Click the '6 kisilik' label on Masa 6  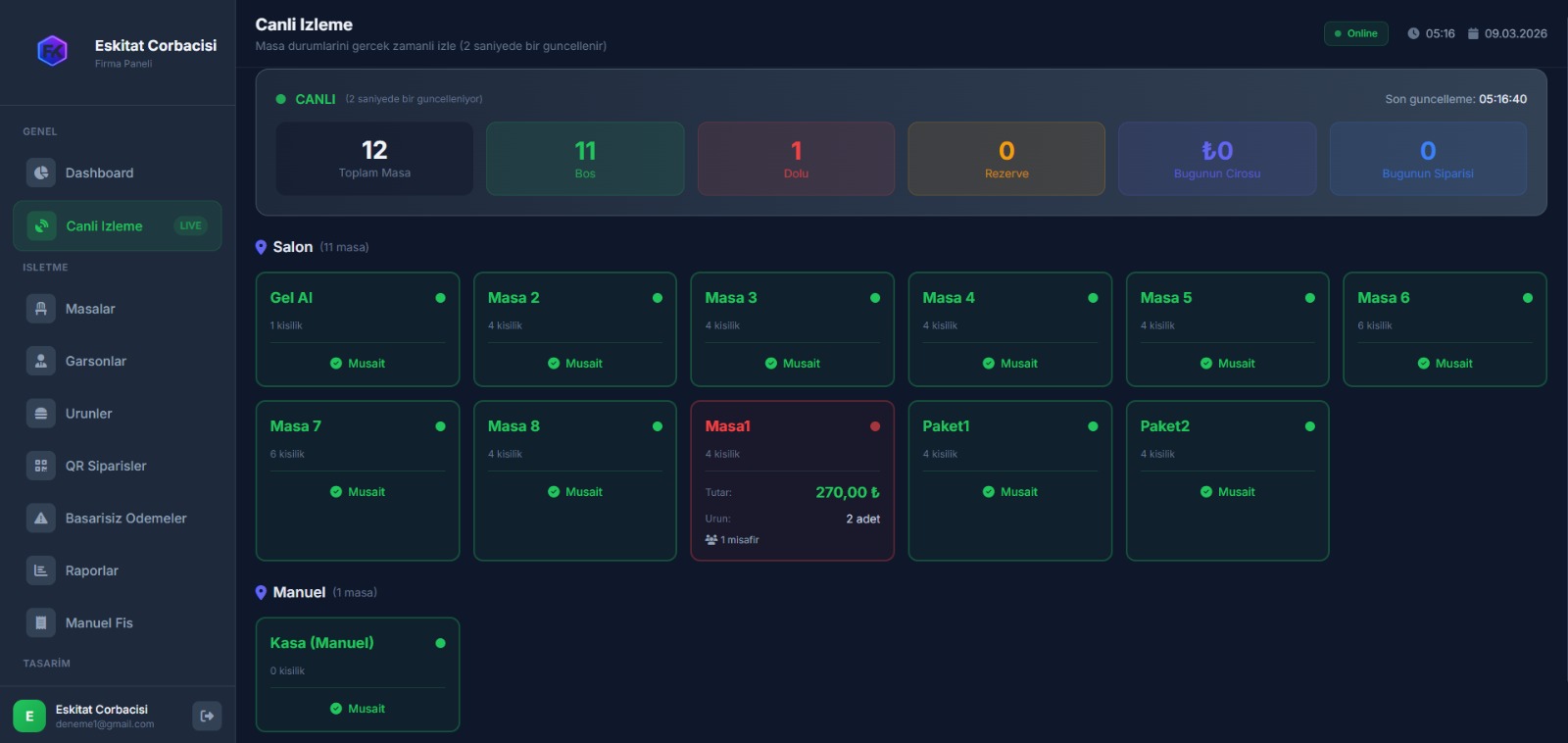[1375, 325]
